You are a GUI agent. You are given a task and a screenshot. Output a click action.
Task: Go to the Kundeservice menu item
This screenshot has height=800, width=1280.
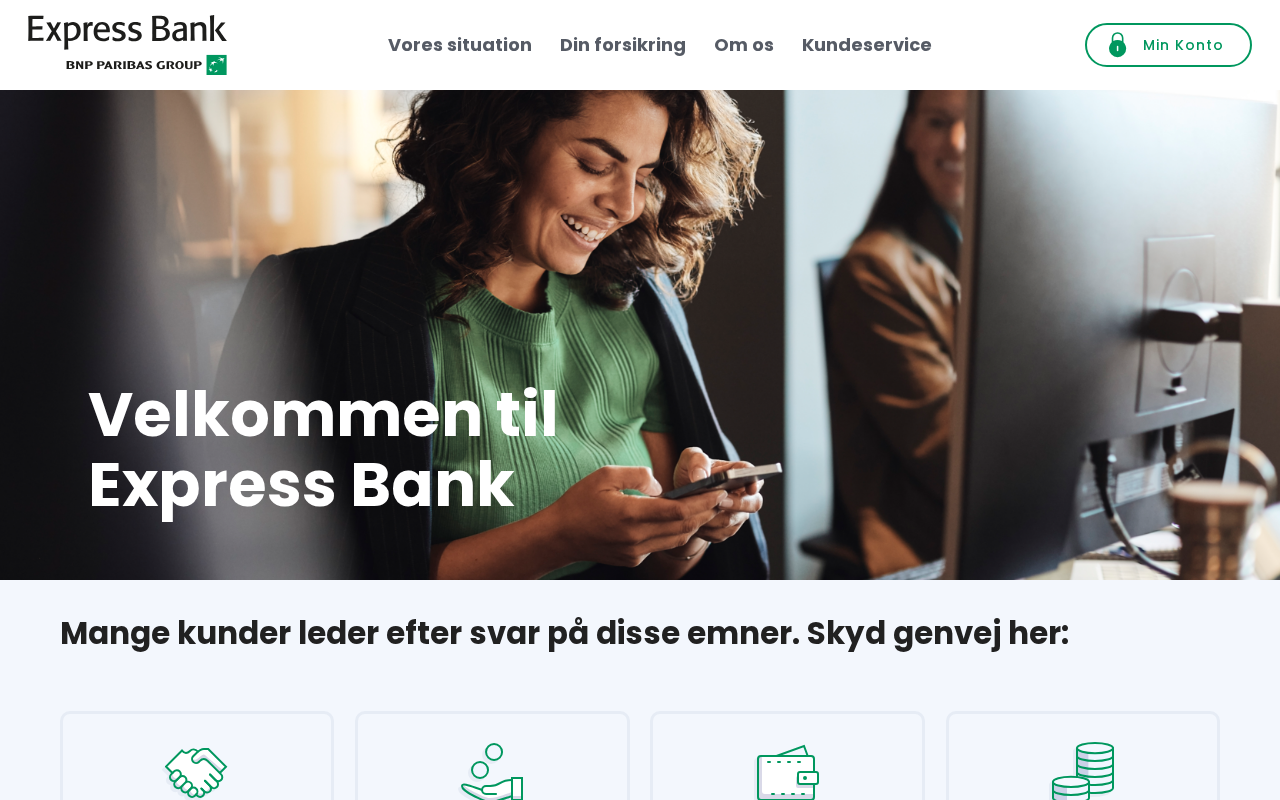[867, 45]
